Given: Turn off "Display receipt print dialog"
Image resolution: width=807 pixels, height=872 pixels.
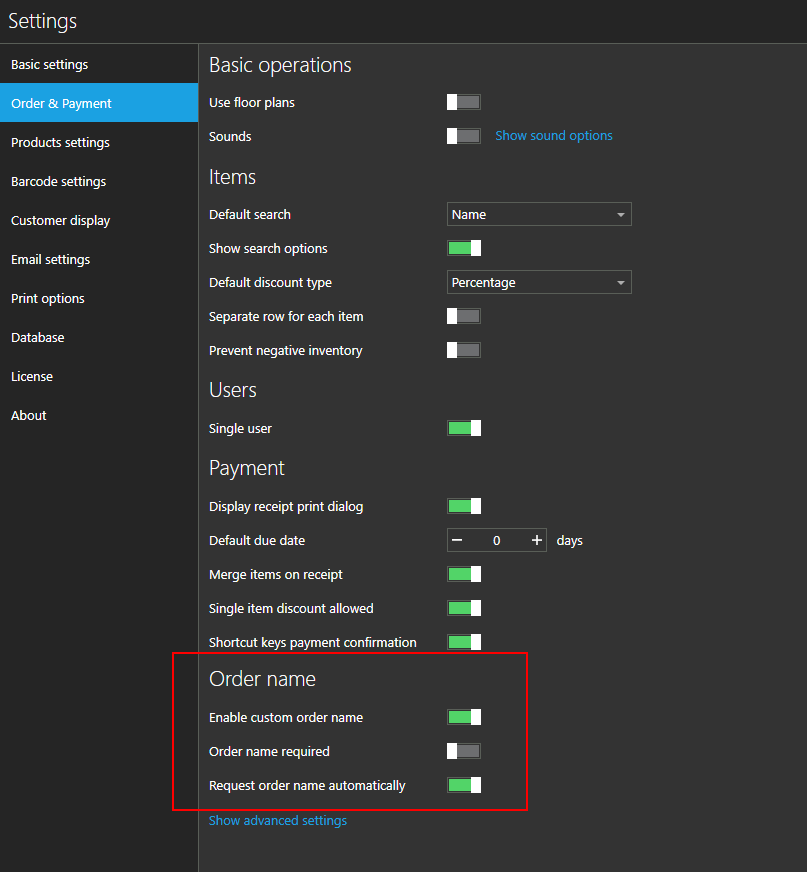Looking at the screenshot, I should coord(463,505).
